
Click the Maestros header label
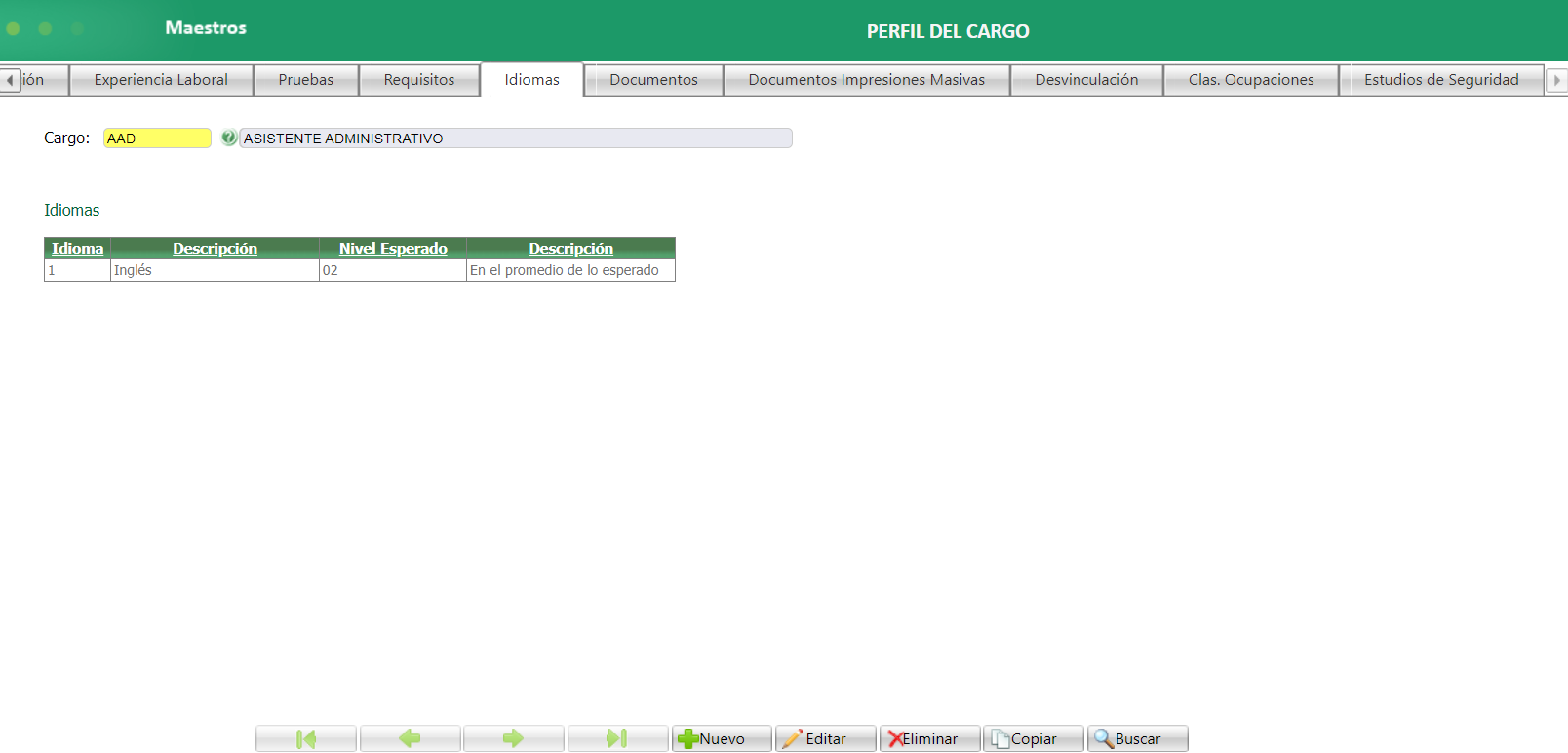click(206, 28)
